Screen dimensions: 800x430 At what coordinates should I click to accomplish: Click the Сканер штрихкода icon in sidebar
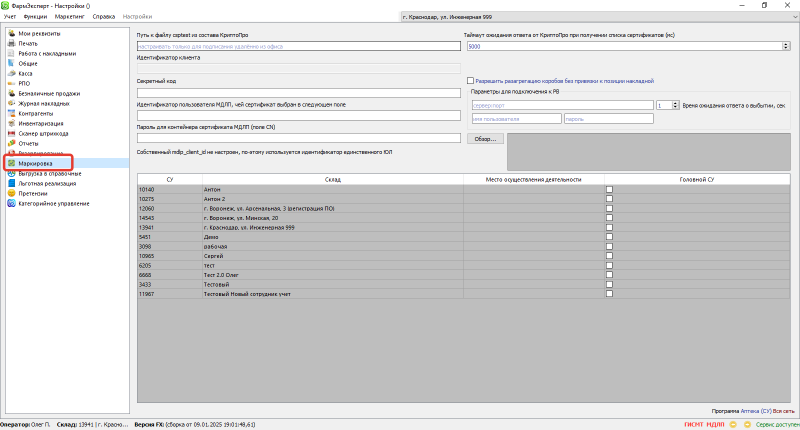(x=11, y=132)
